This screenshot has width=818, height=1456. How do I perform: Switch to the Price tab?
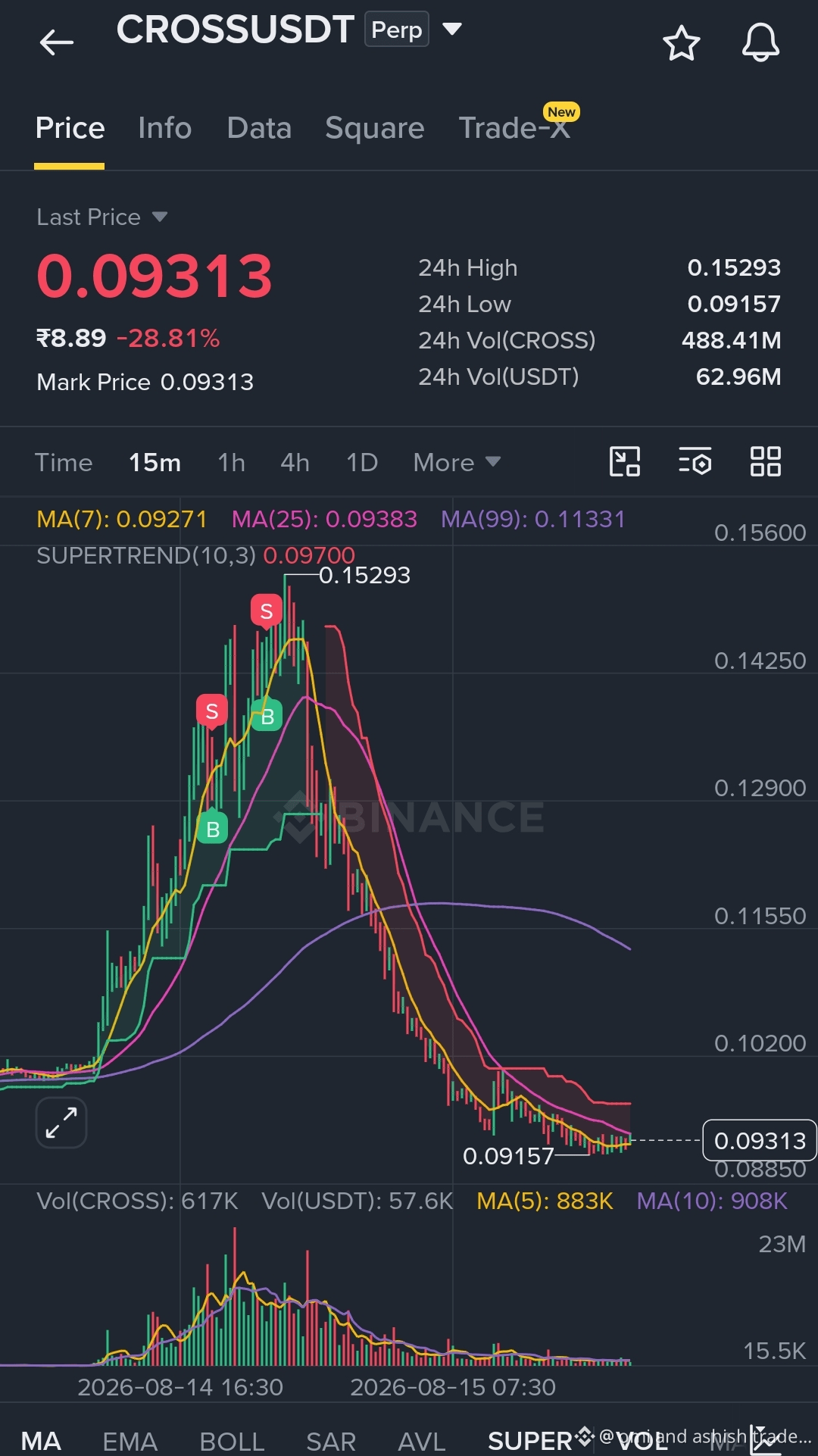pos(70,128)
